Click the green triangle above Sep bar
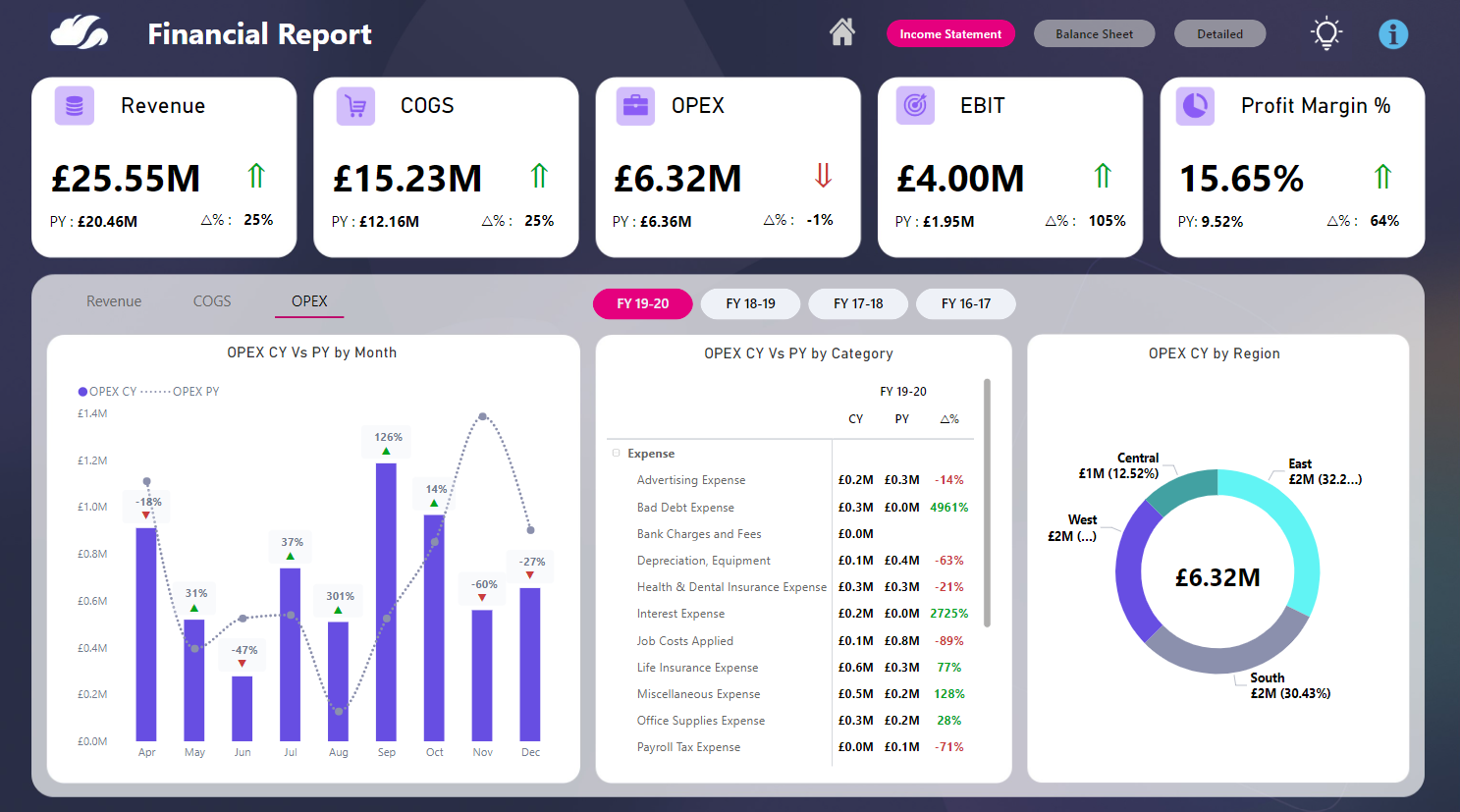The width and height of the screenshot is (1460, 812). 387,452
